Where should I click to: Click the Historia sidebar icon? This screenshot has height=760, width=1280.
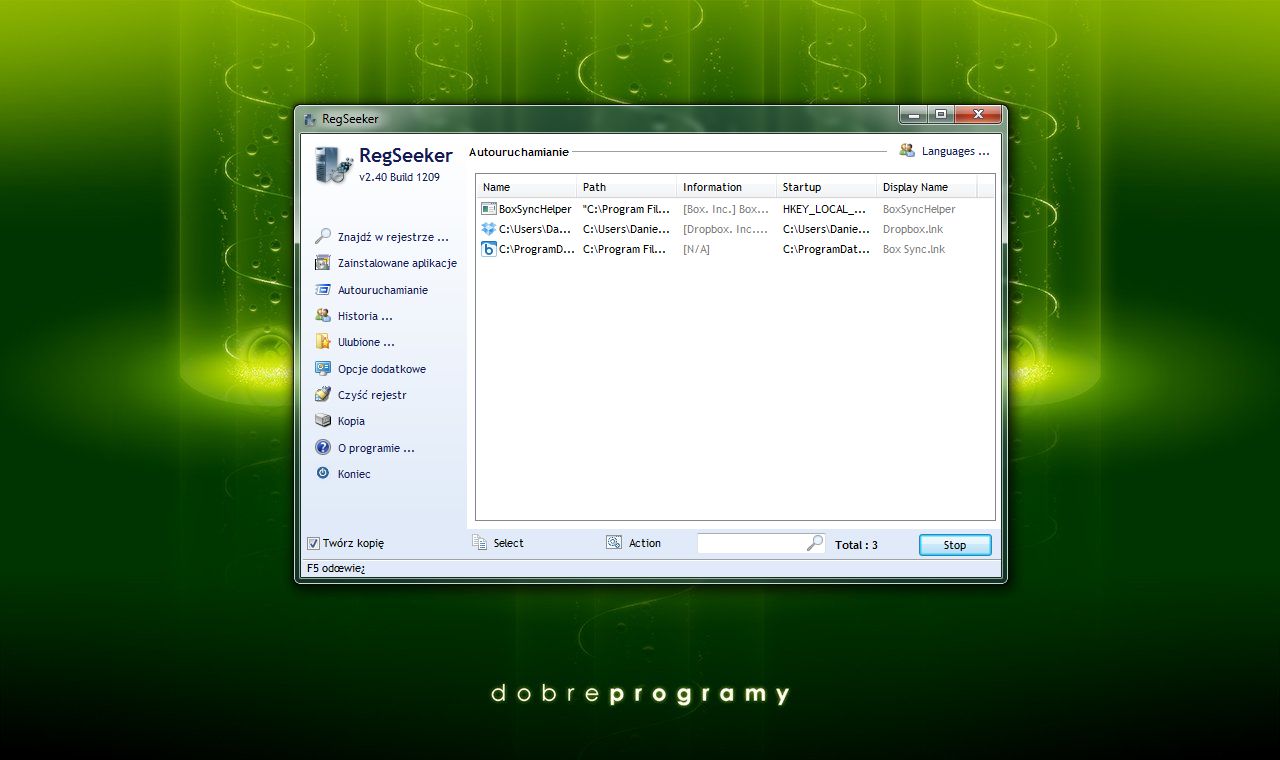pos(322,316)
